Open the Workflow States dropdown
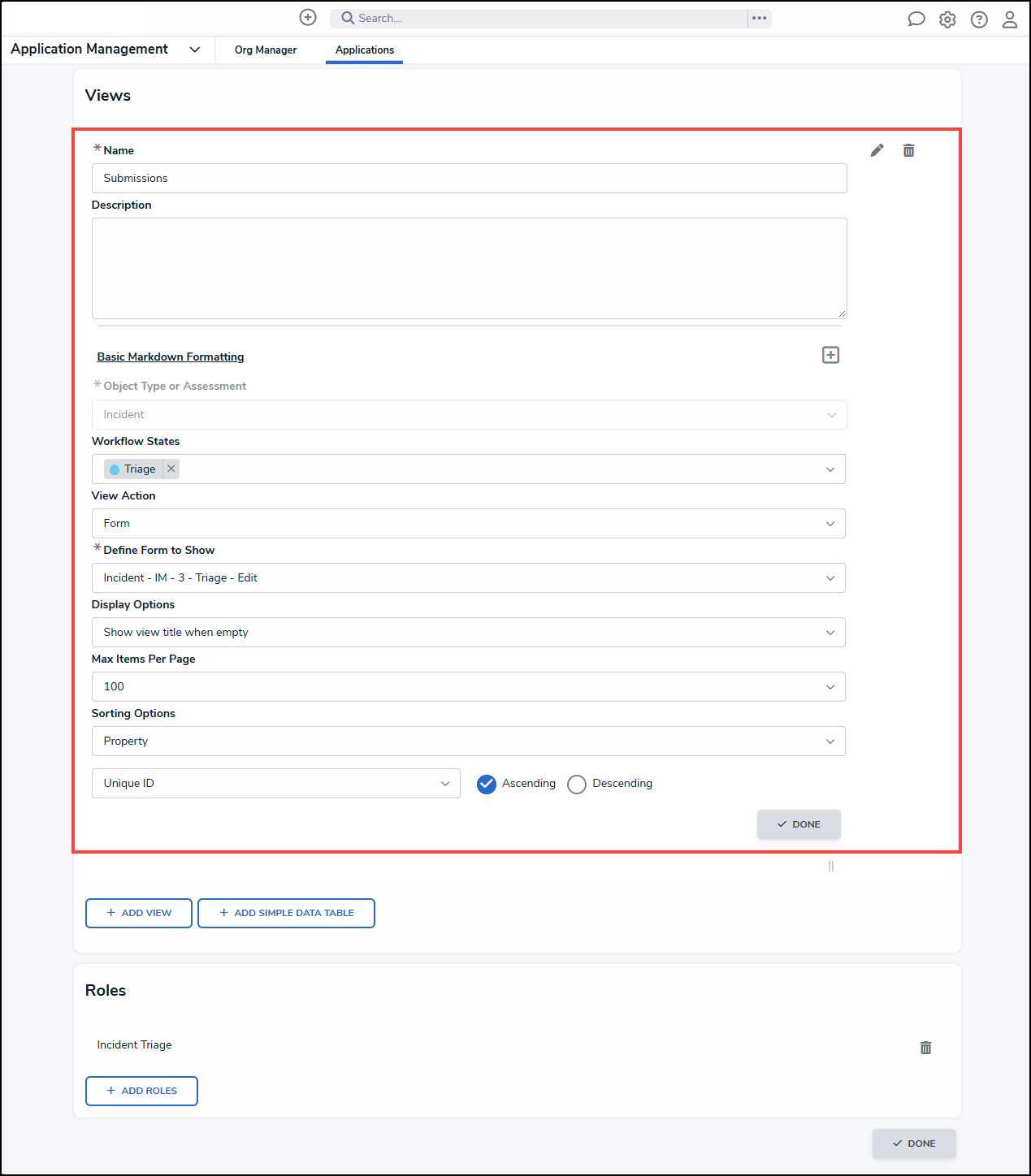 coord(469,469)
